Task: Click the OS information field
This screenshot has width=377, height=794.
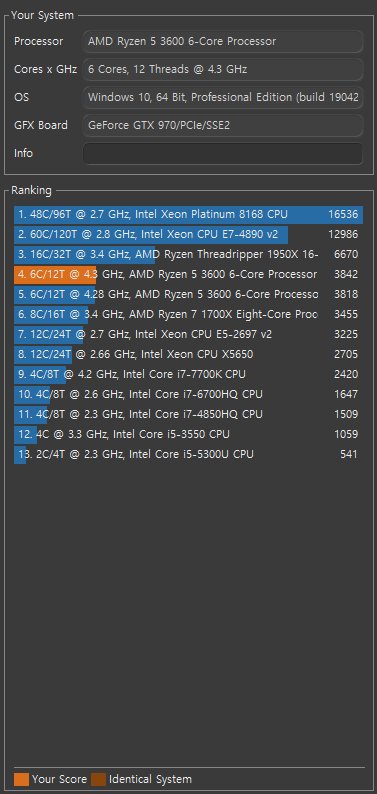Action: coord(223,97)
